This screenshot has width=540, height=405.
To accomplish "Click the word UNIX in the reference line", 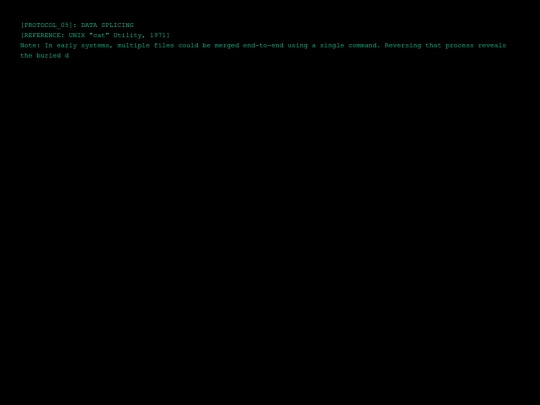I will [x=77, y=35].
